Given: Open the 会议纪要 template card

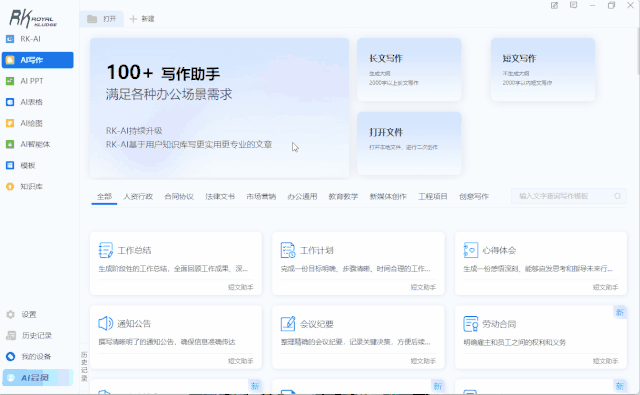Looking at the screenshot, I should (x=358, y=337).
